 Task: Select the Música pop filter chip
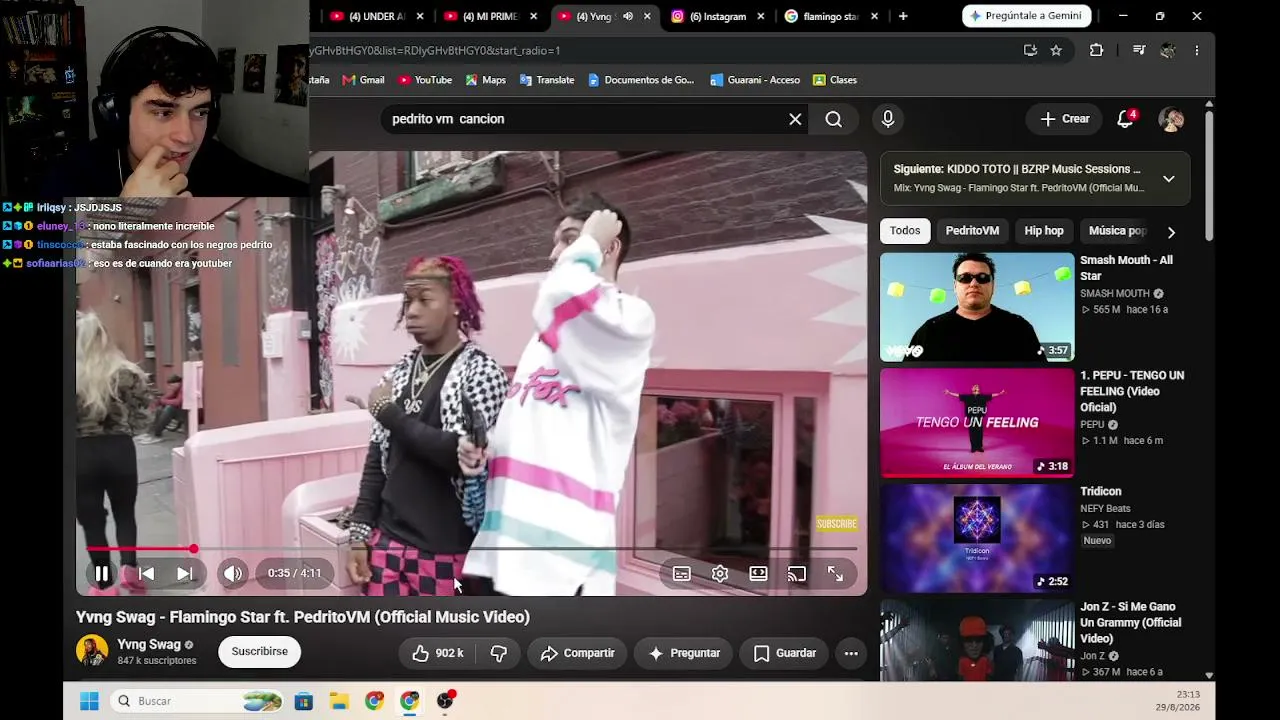(x=1116, y=231)
